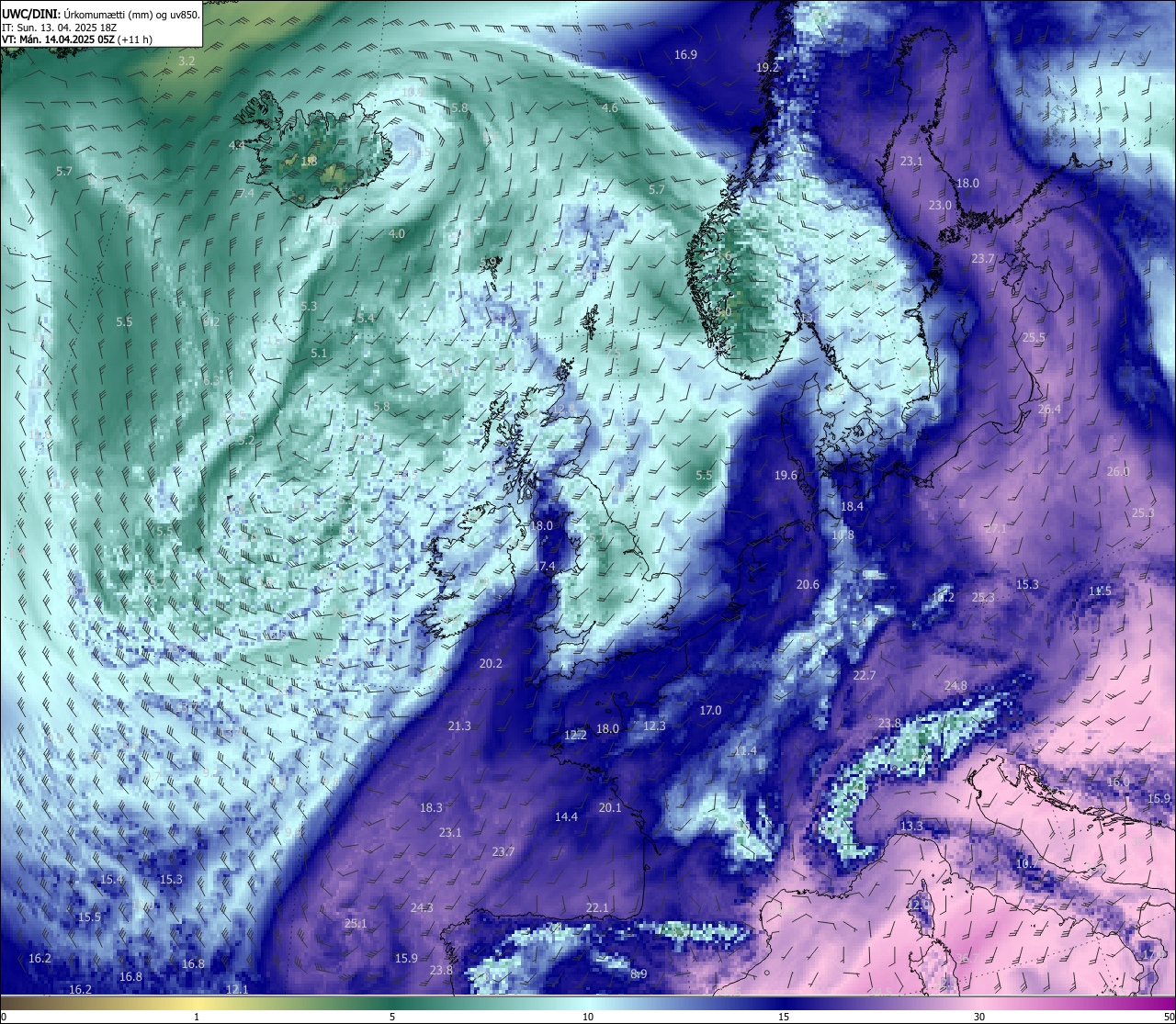
Task: Click the map value 15.5
Action: coord(89,917)
